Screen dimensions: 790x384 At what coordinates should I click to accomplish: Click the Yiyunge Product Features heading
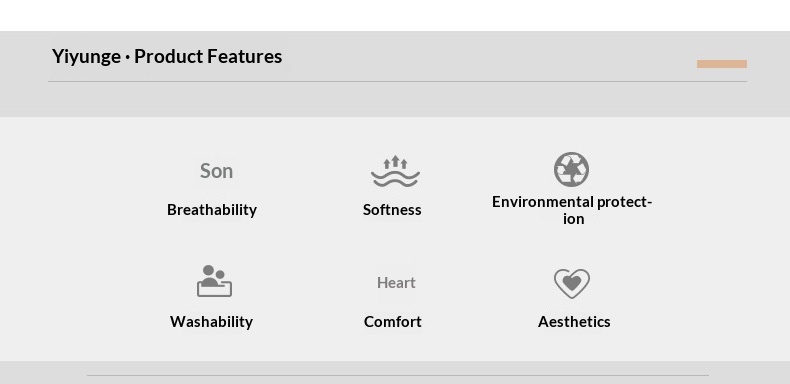[x=167, y=56]
